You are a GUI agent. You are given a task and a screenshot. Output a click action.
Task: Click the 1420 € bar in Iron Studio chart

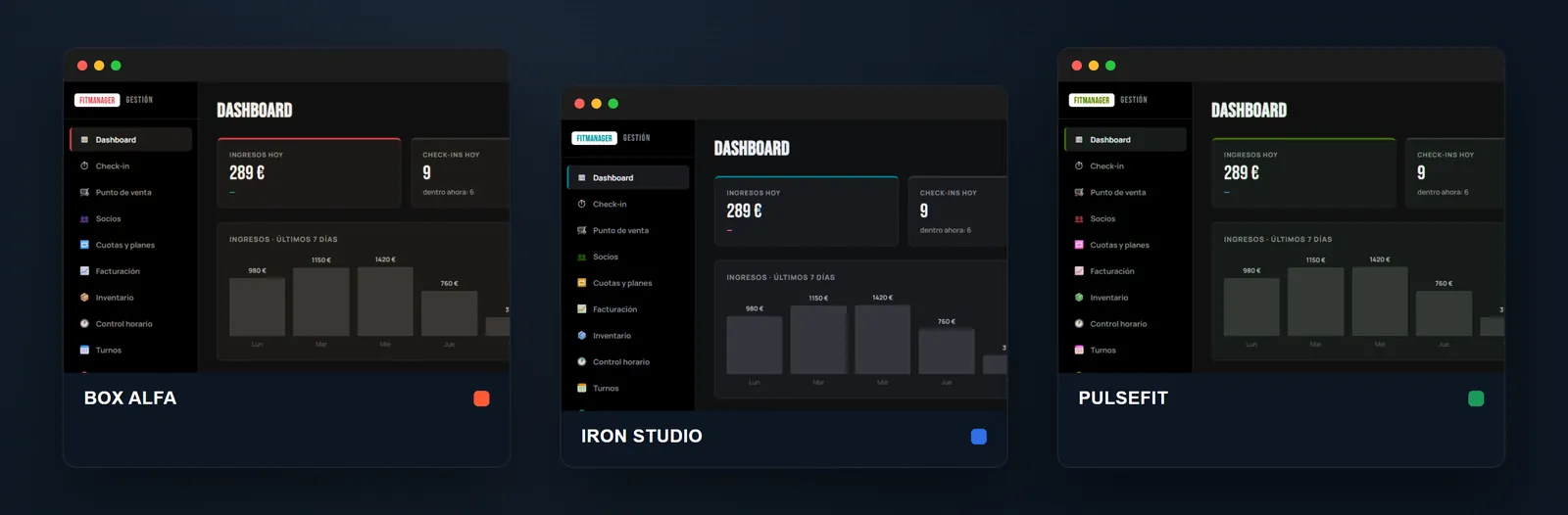(x=883, y=340)
